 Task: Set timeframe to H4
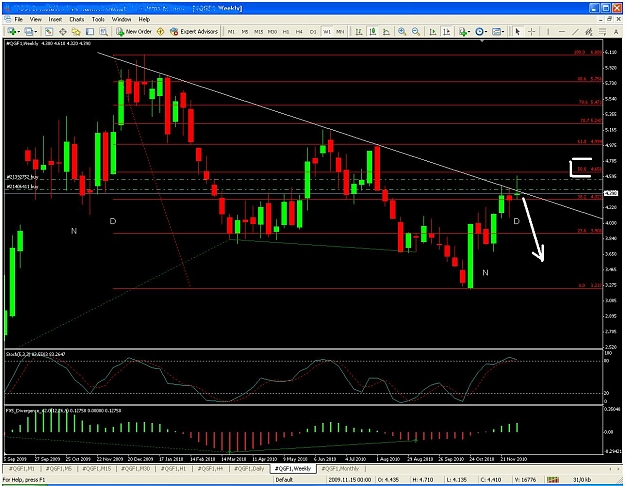click(299, 31)
